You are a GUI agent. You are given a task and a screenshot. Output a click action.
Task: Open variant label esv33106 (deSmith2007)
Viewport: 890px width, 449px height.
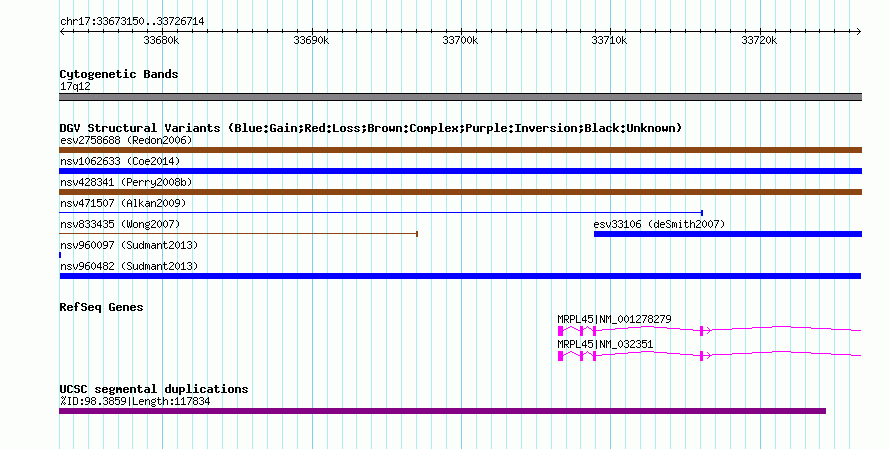click(659, 224)
